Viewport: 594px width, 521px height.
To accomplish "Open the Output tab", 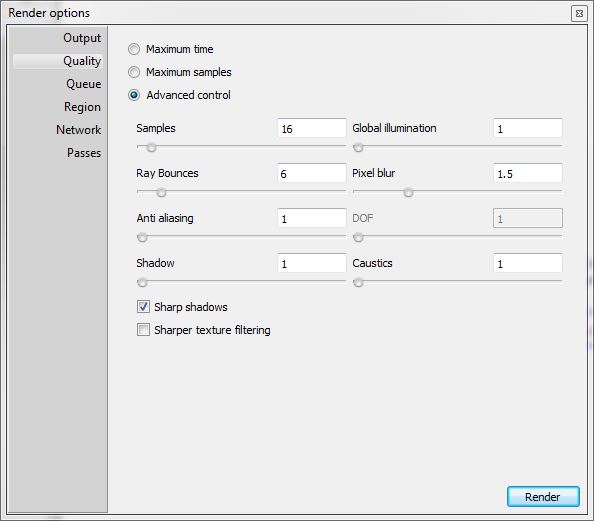I will 82,38.
